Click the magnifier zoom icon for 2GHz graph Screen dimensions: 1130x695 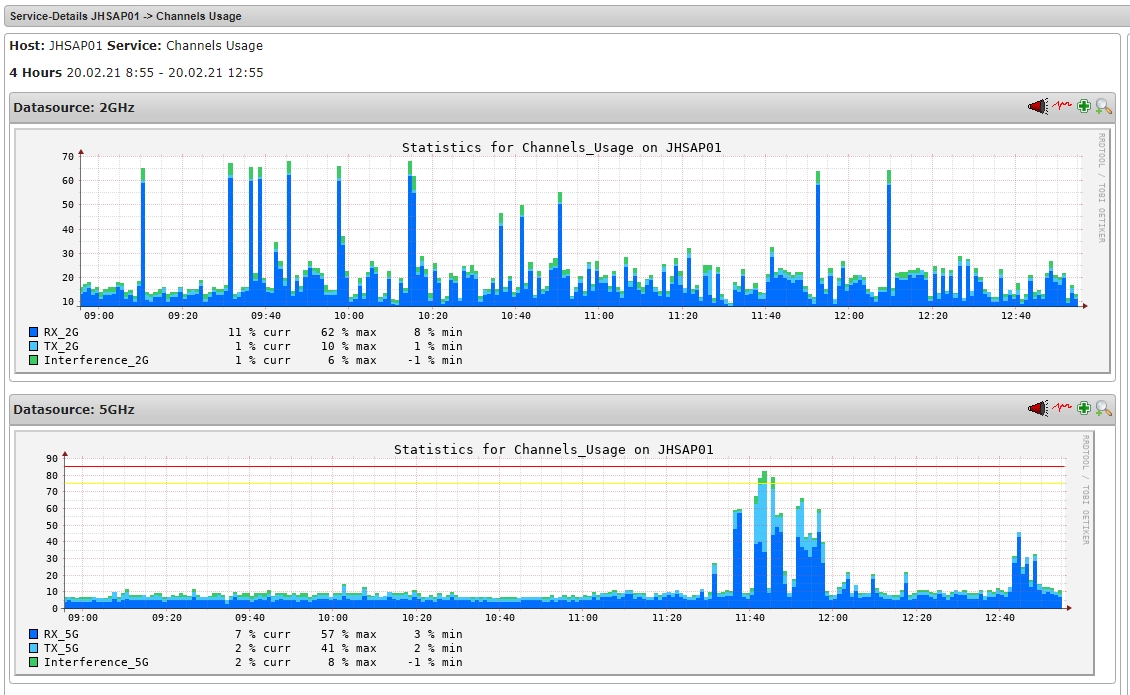1104,107
